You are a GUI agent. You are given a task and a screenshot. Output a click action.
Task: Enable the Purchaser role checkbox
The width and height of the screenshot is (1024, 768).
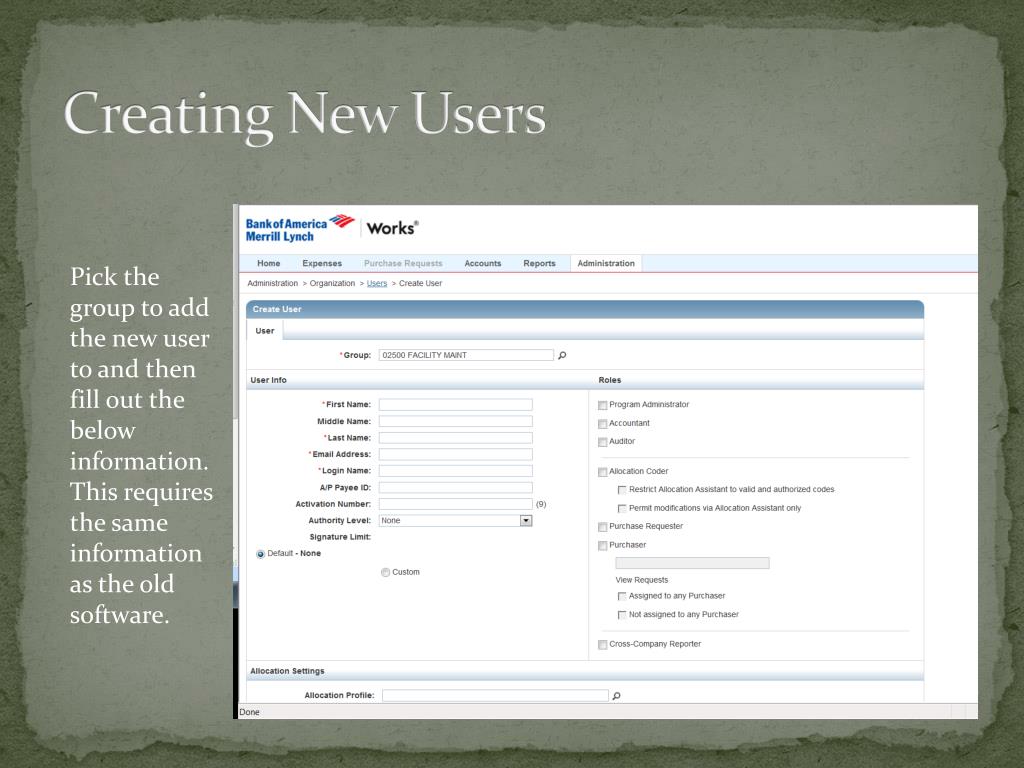click(x=603, y=545)
